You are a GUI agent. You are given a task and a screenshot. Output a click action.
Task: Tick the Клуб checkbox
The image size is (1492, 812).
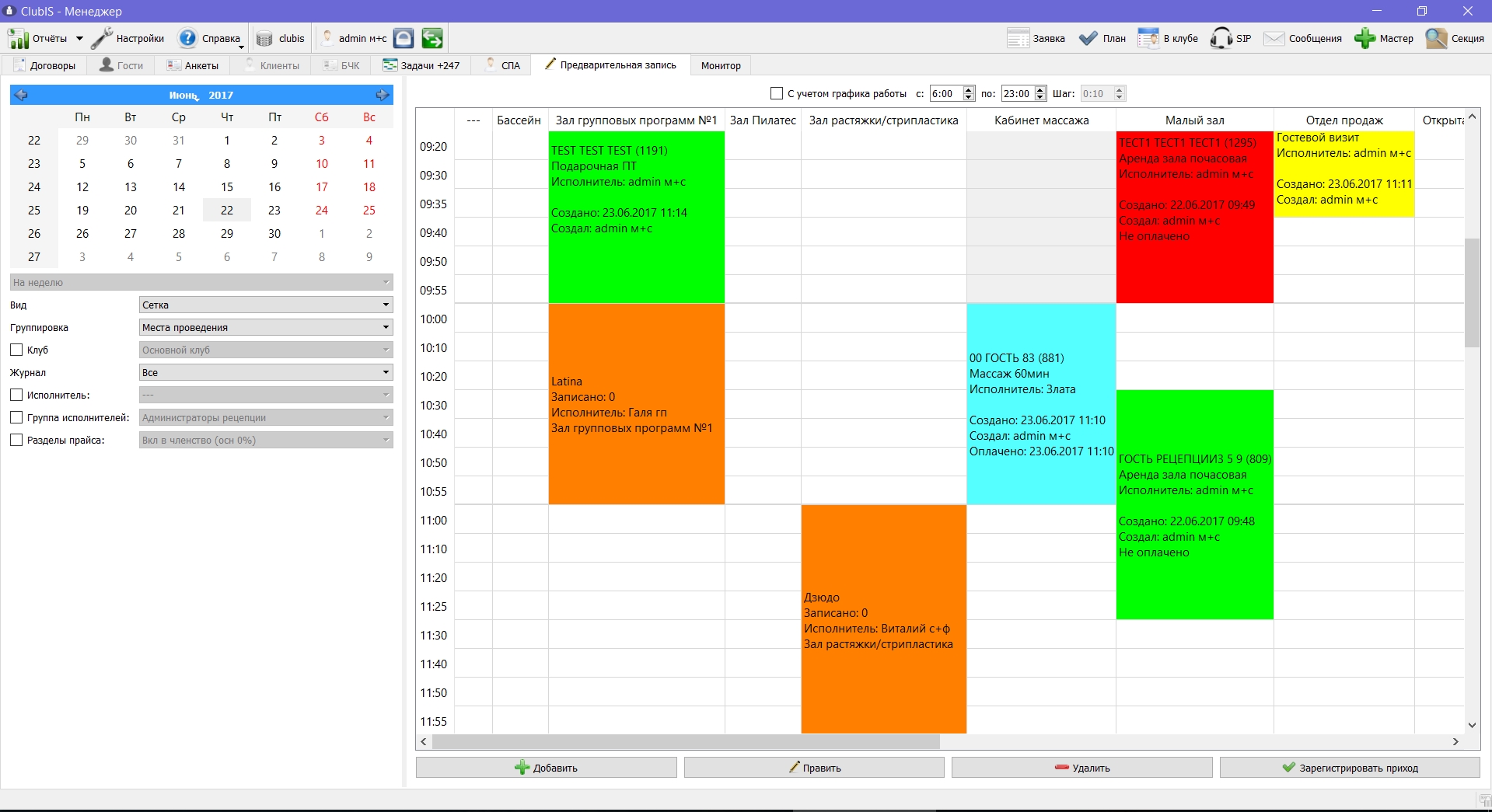point(16,350)
